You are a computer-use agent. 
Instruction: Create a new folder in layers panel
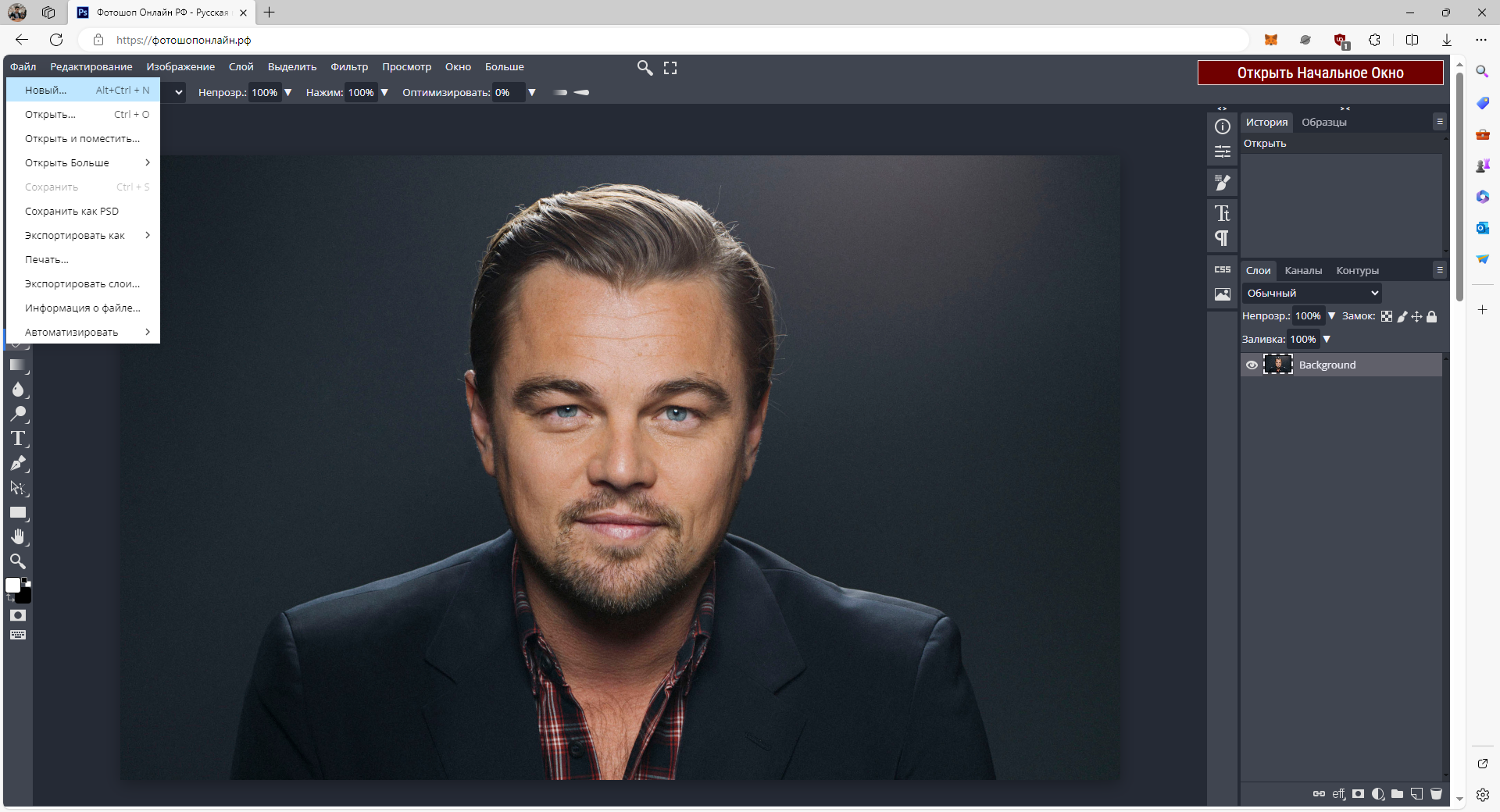(1397, 794)
